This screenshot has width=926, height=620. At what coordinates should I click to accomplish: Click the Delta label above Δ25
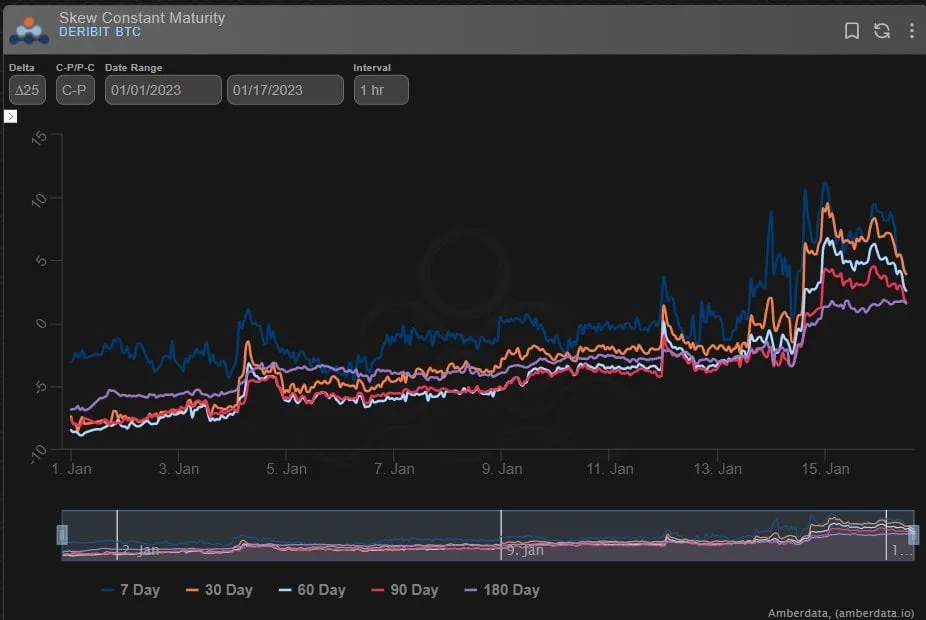22,68
